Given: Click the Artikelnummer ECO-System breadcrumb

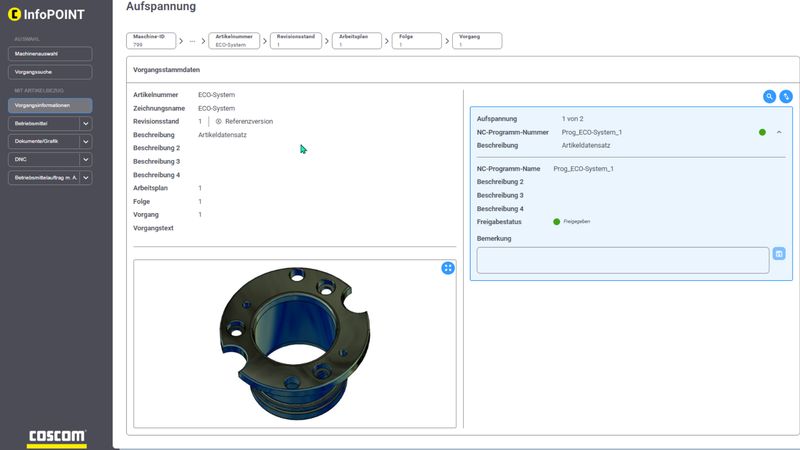Looking at the screenshot, I should point(234,41).
